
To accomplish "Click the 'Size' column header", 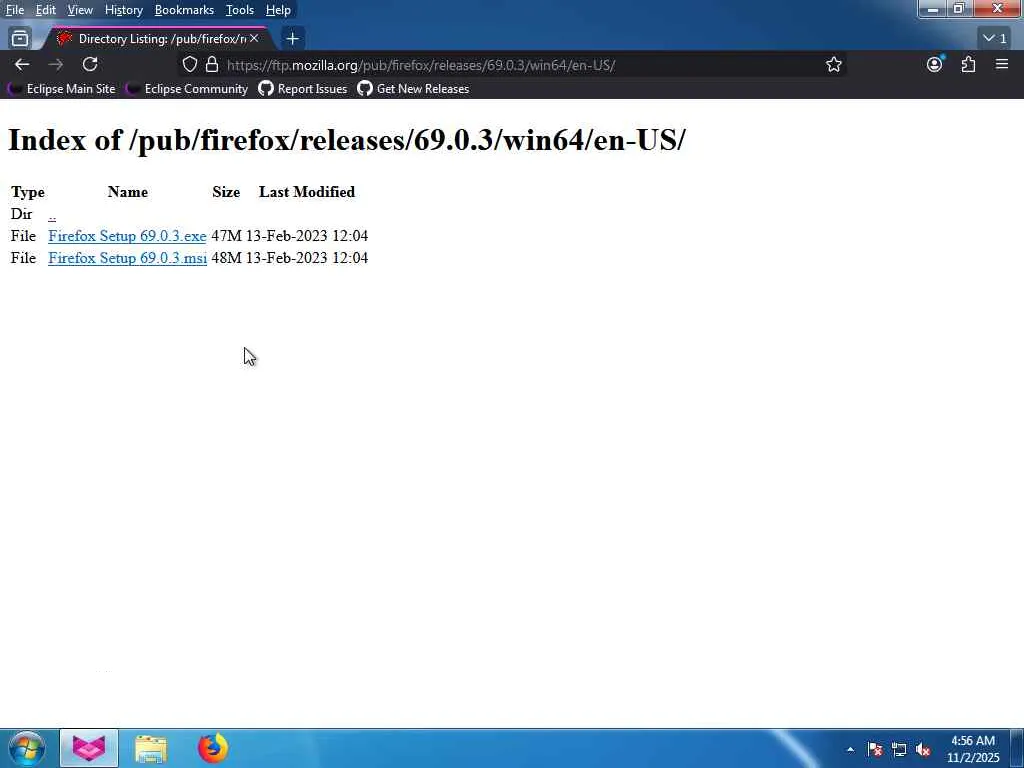I will point(226,192).
